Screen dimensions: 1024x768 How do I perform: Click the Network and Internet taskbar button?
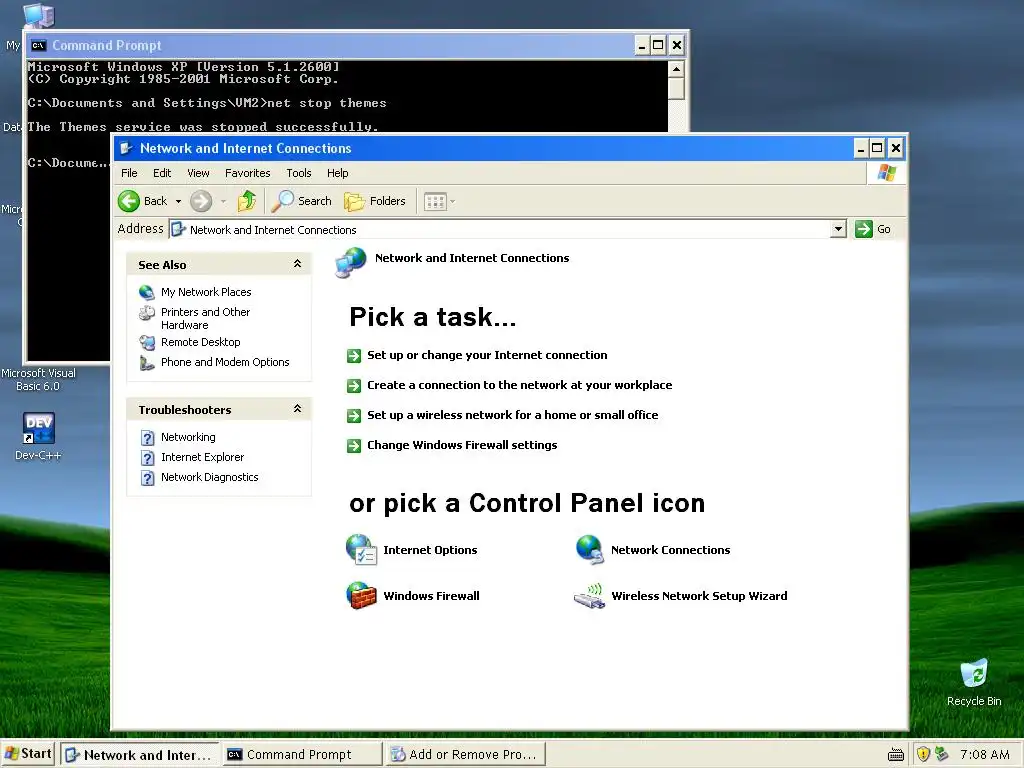click(x=140, y=754)
